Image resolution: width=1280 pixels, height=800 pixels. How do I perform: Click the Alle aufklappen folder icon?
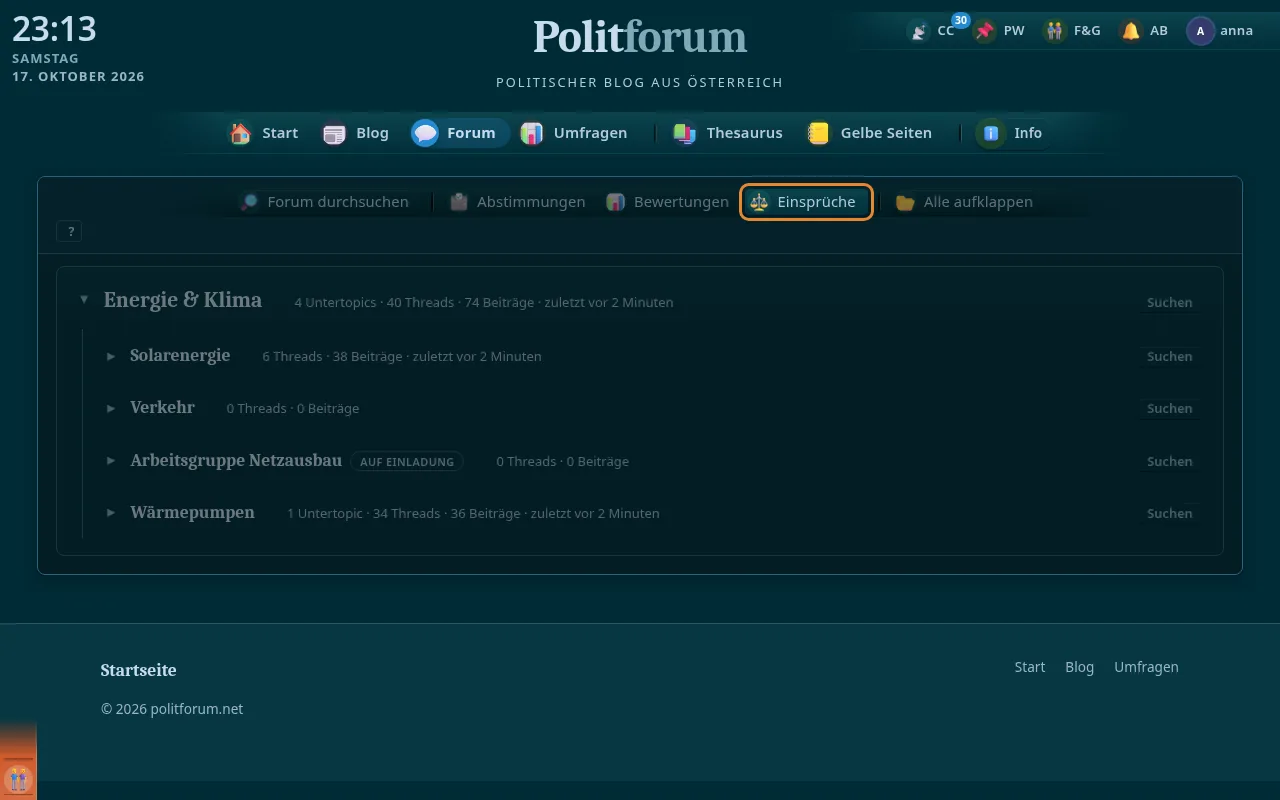click(906, 202)
